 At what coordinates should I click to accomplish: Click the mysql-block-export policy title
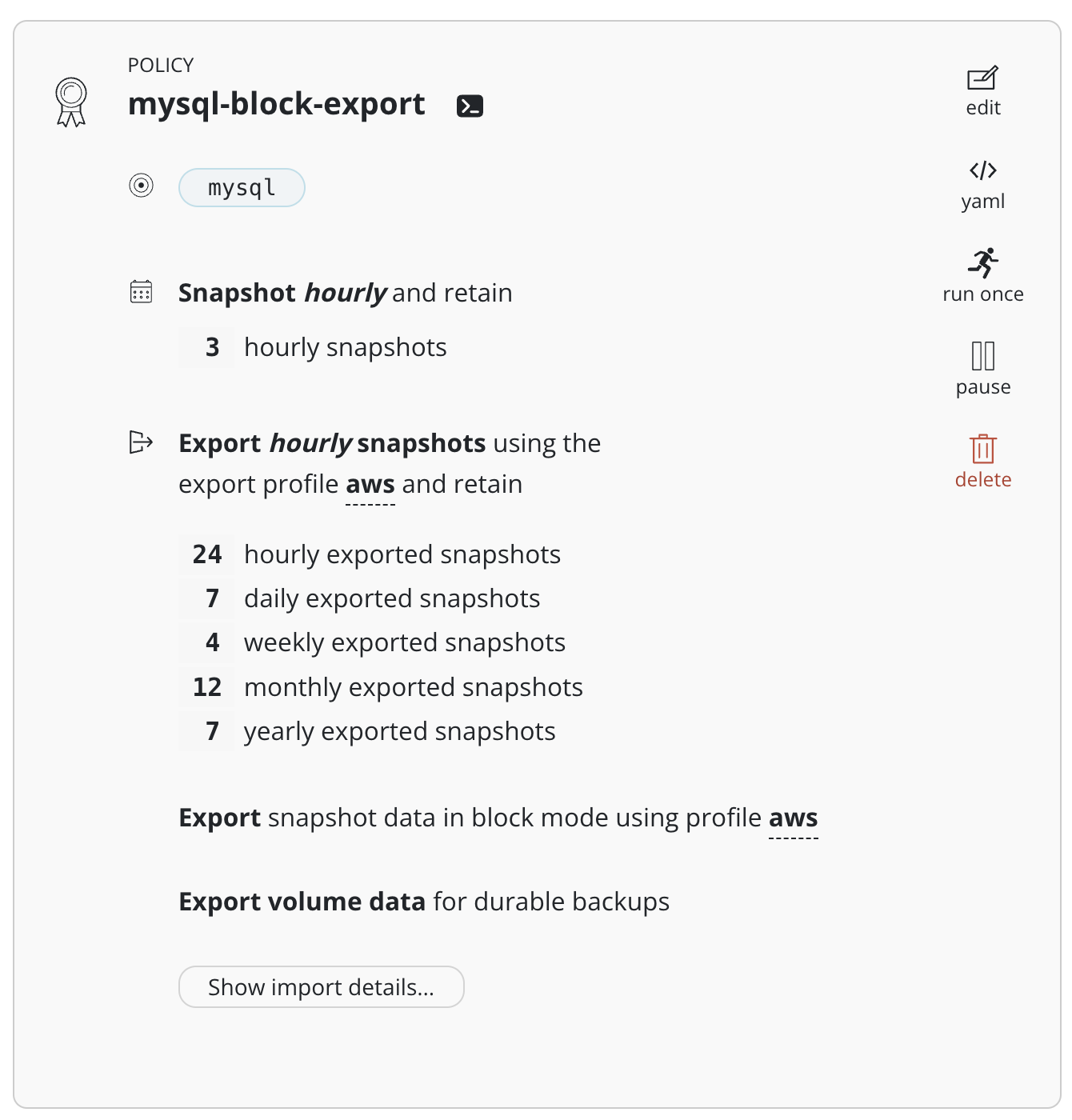tap(277, 105)
